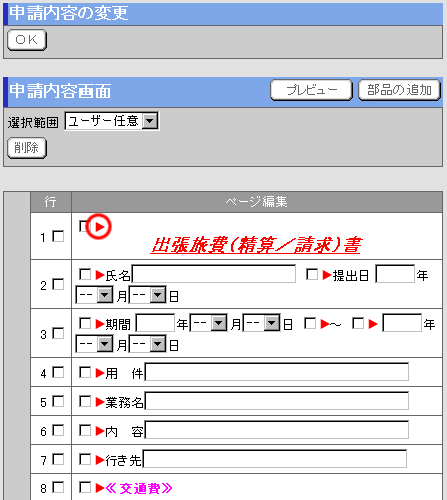
Task: Click the circled red arrow in row 1
Action: click(x=100, y=227)
